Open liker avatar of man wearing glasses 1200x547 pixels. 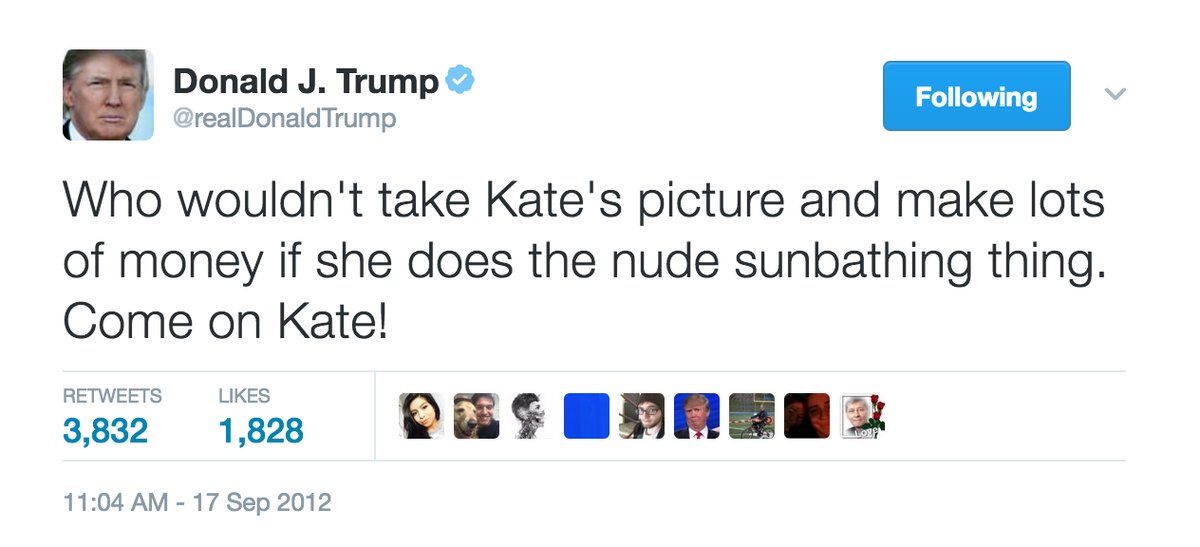click(641, 416)
